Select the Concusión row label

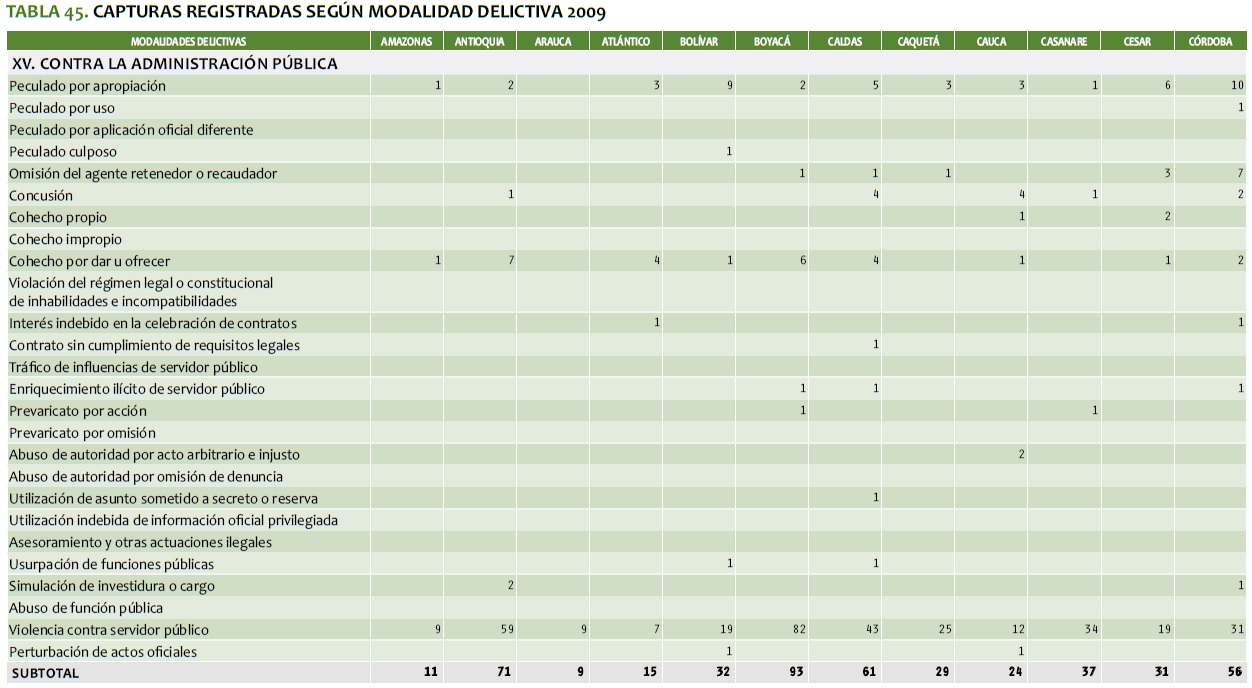pos(41,196)
